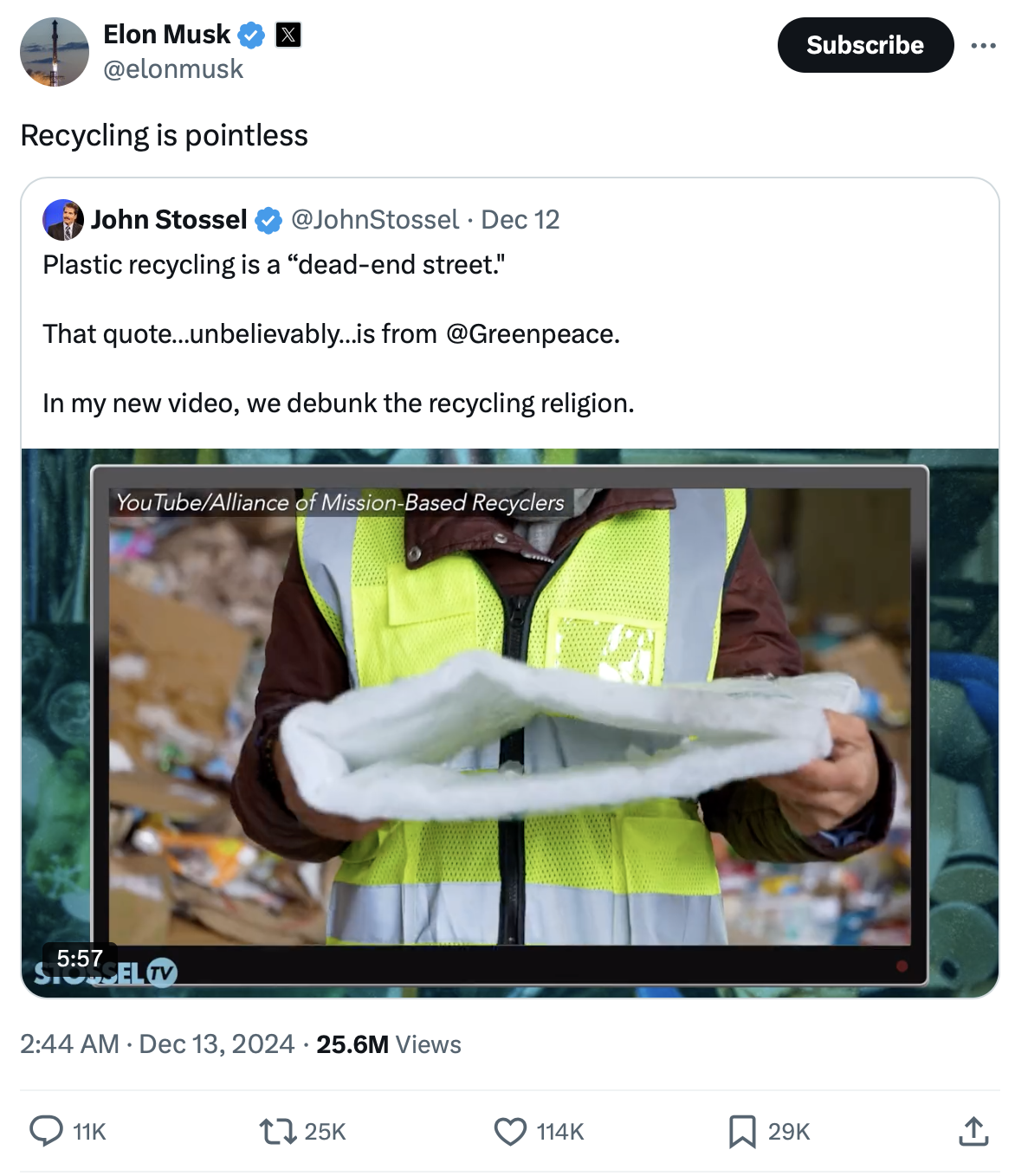Like the tweet with heart icon
This screenshot has height=1176, width=1015.
click(510, 1131)
